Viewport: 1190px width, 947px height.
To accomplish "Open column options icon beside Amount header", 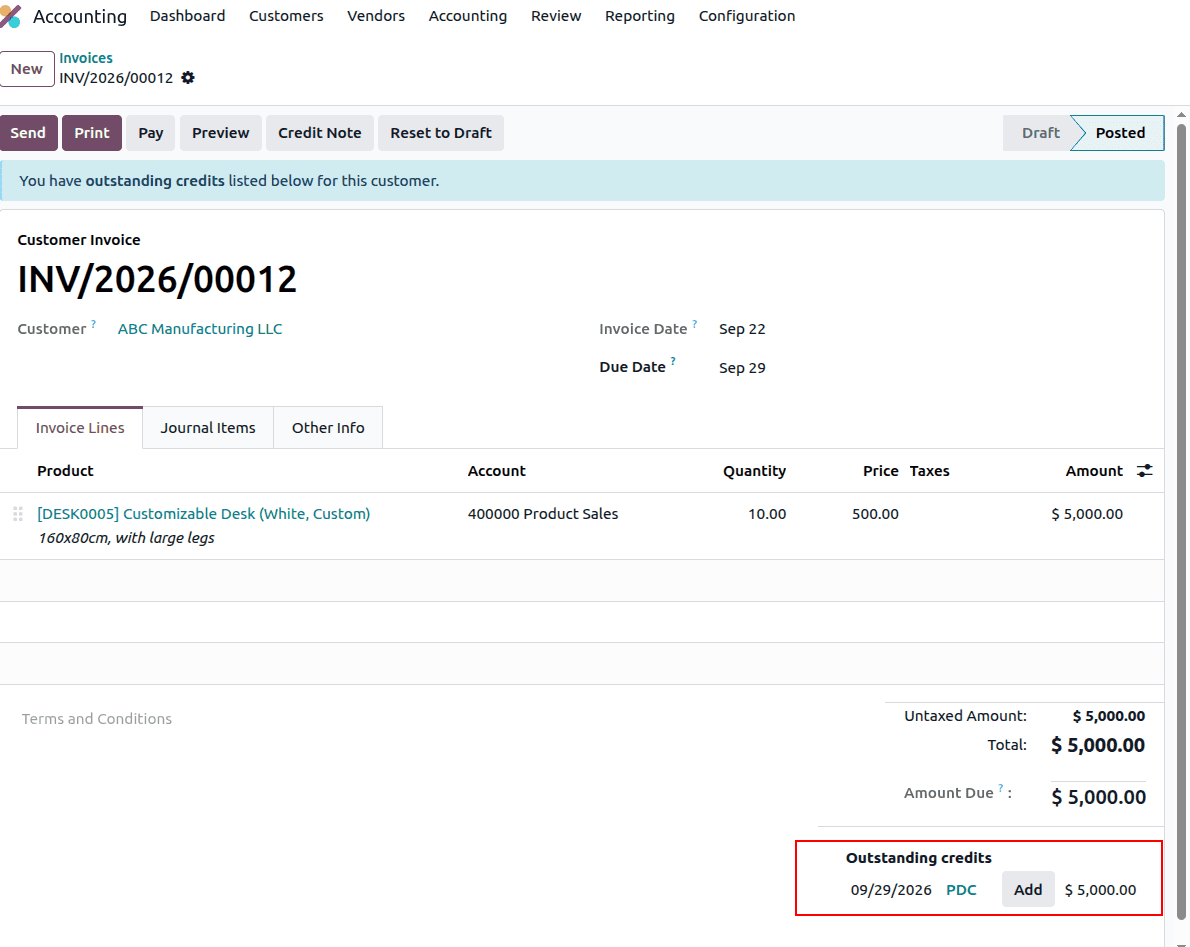I will tap(1144, 470).
